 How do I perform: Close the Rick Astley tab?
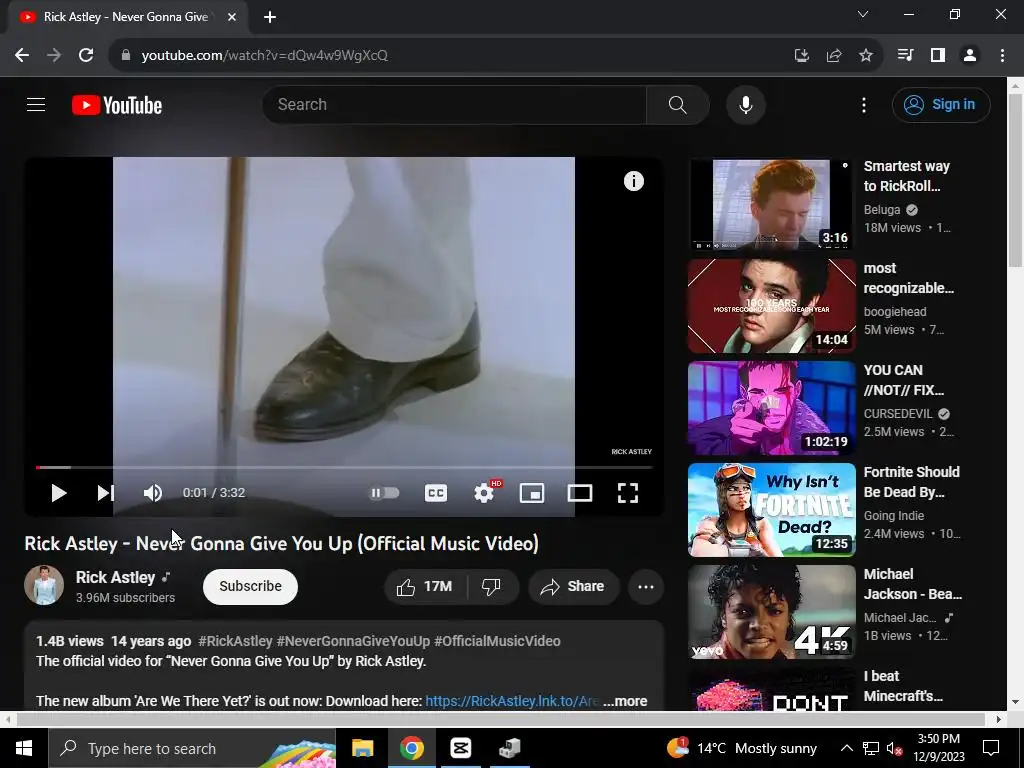[x=232, y=17]
